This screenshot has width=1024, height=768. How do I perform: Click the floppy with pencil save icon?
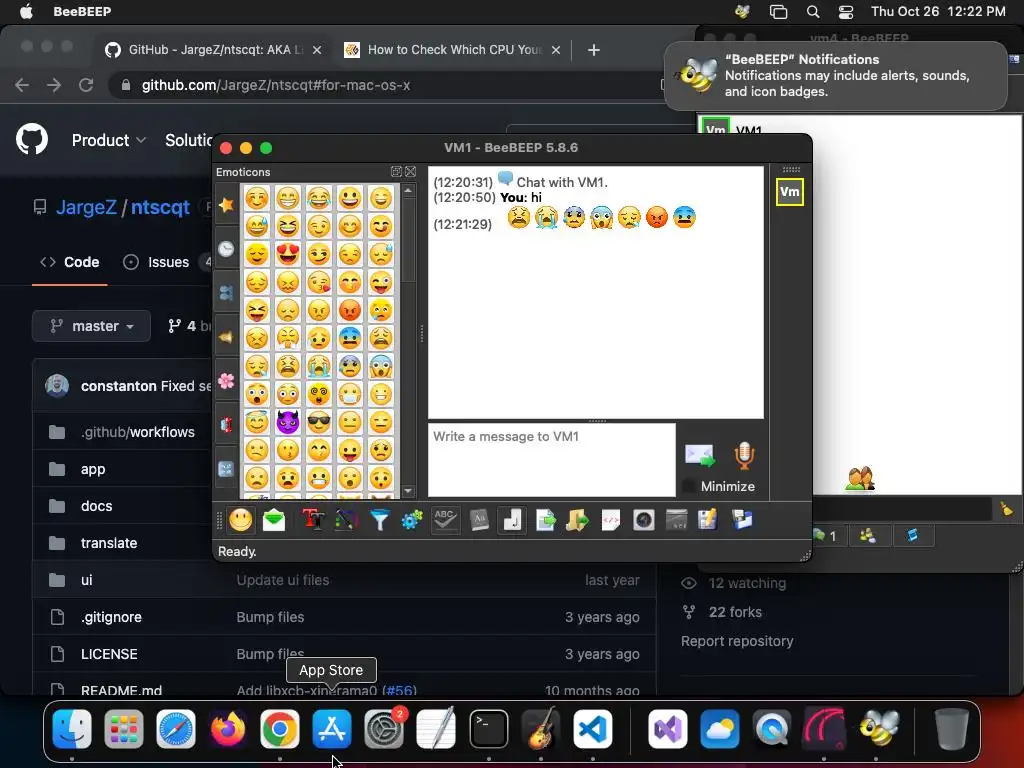(707, 520)
